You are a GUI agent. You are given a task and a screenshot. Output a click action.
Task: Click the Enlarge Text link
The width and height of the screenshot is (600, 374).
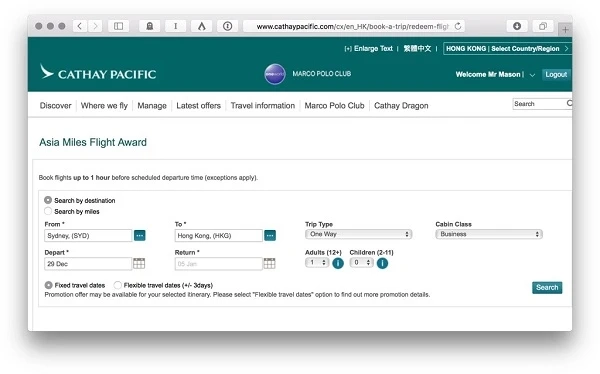coord(369,49)
